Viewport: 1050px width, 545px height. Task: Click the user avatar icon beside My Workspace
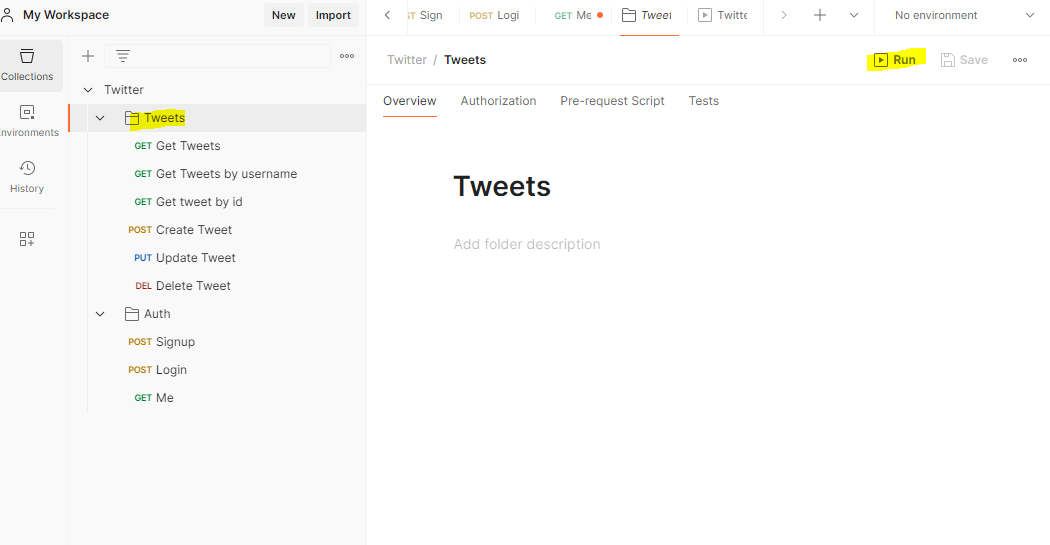pyautogui.click(x=7, y=15)
